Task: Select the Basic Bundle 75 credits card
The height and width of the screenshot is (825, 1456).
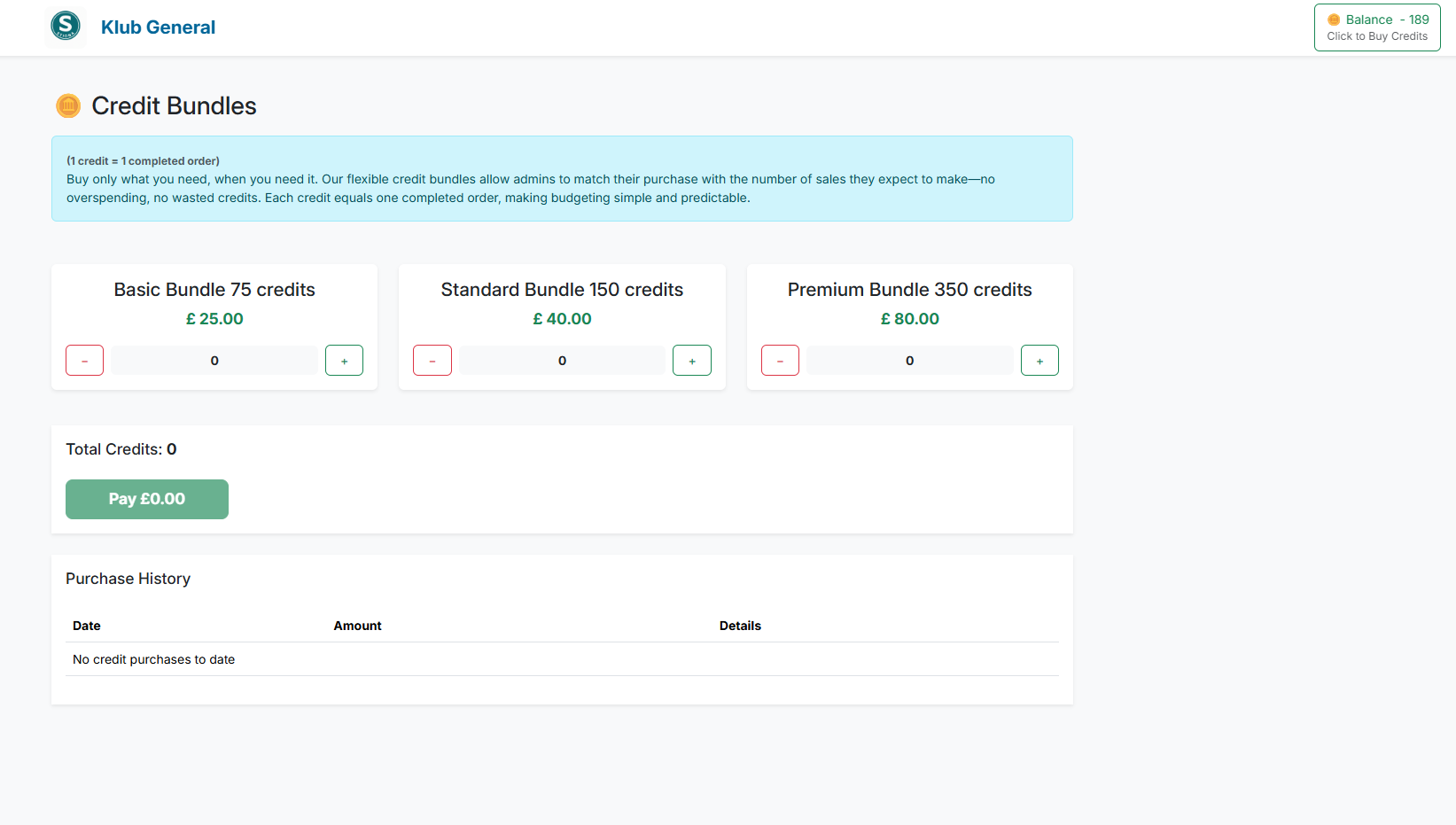Action: tap(214, 327)
